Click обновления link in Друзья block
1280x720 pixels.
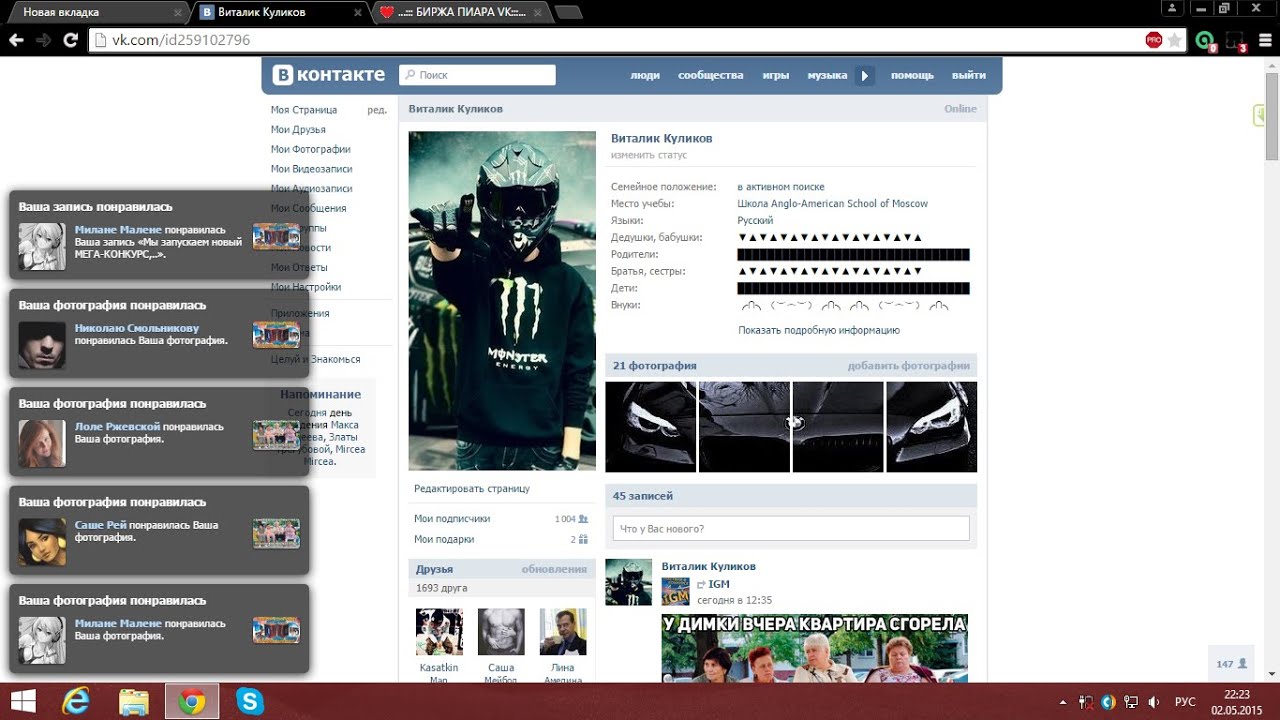[x=554, y=569]
